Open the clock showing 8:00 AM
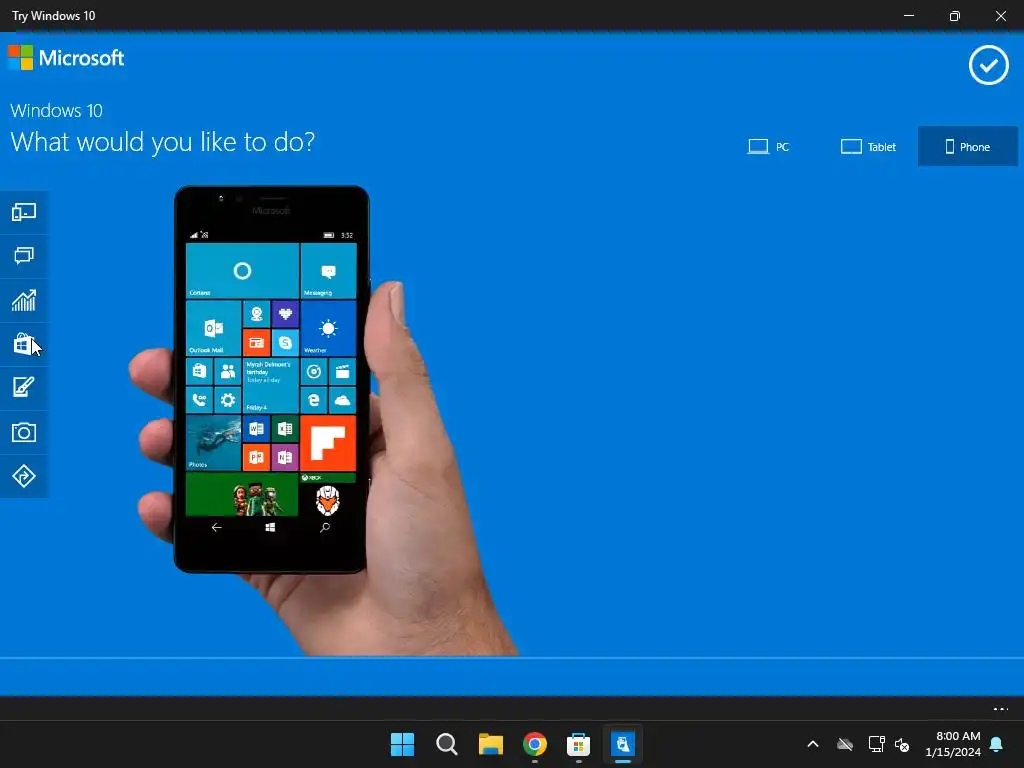The image size is (1024, 768). [953, 744]
